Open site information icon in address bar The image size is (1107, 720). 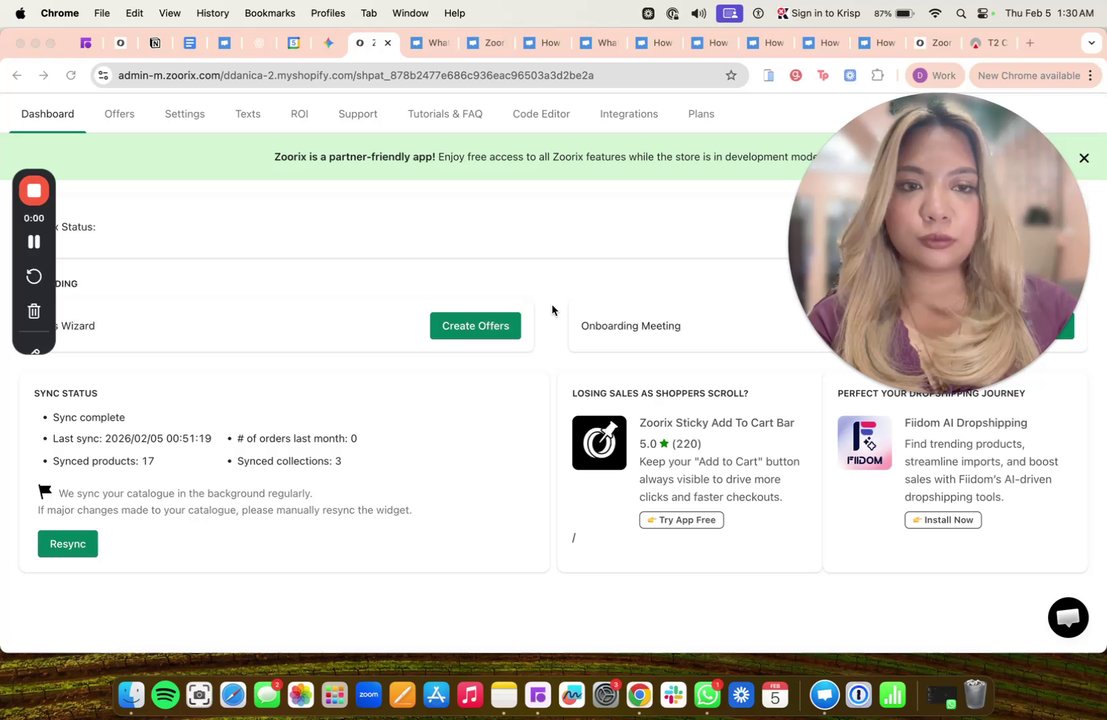click(x=103, y=75)
